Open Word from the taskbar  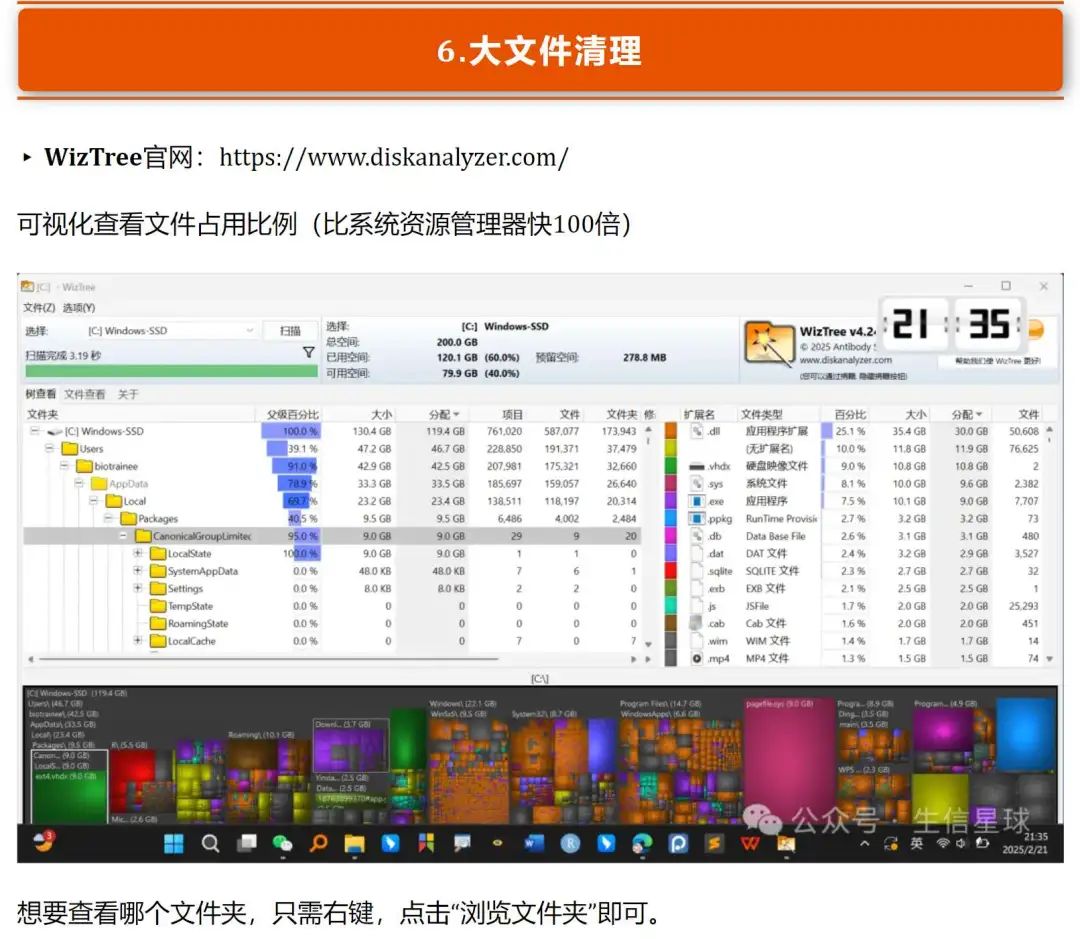[534, 843]
